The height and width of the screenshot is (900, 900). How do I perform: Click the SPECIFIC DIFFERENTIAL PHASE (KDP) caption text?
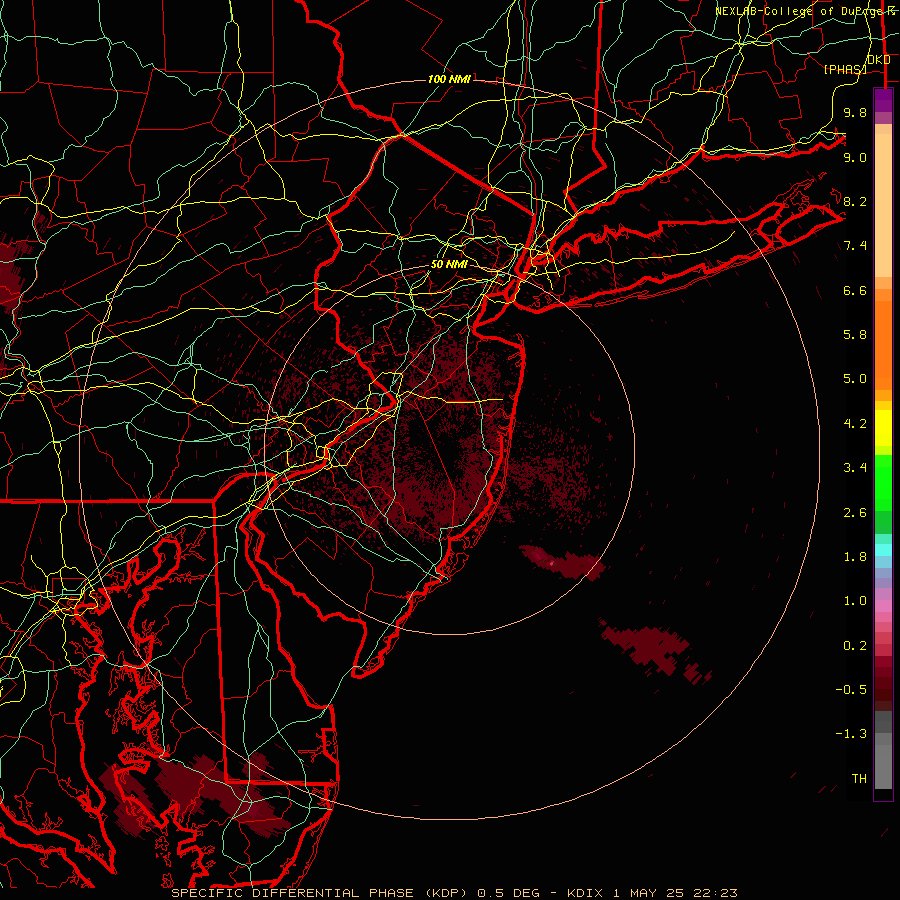tap(319, 893)
